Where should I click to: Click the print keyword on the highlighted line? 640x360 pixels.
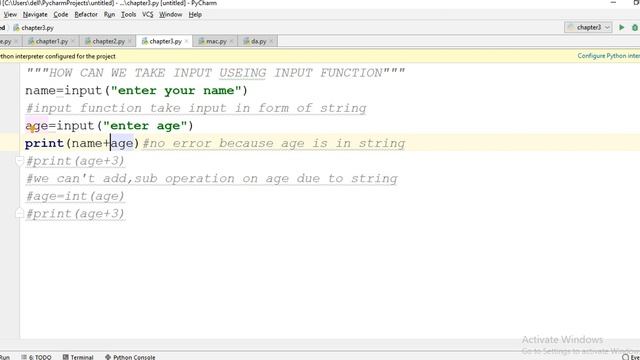click(44, 143)
